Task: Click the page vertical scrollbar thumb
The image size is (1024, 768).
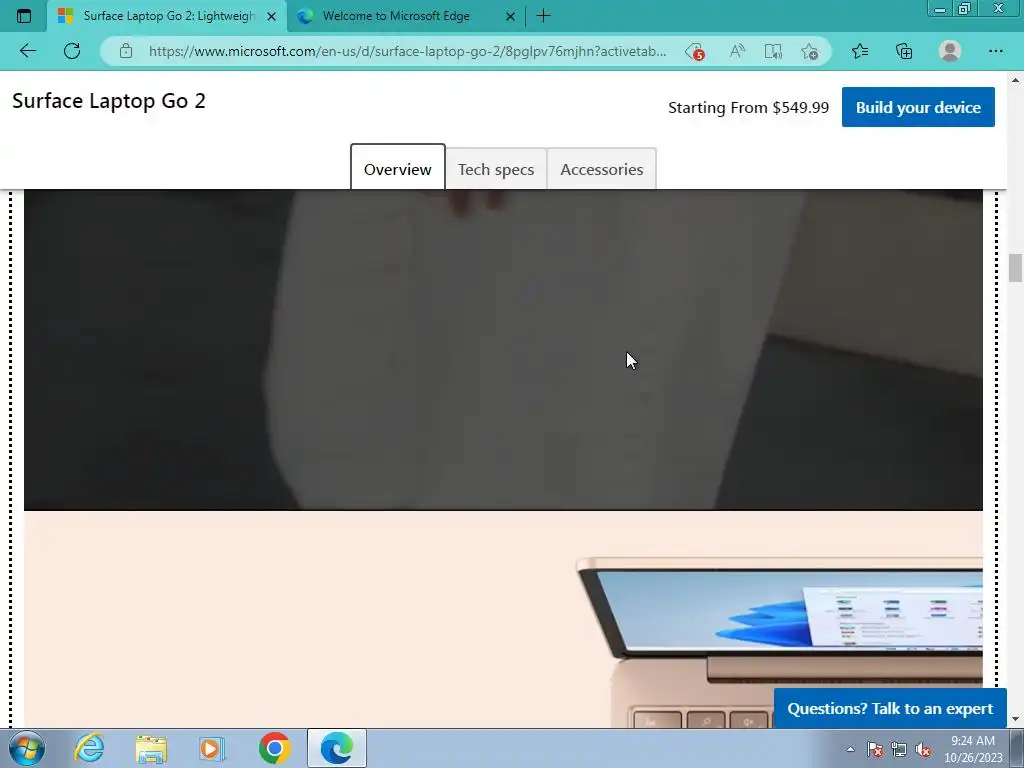Action: point(1015,268)
